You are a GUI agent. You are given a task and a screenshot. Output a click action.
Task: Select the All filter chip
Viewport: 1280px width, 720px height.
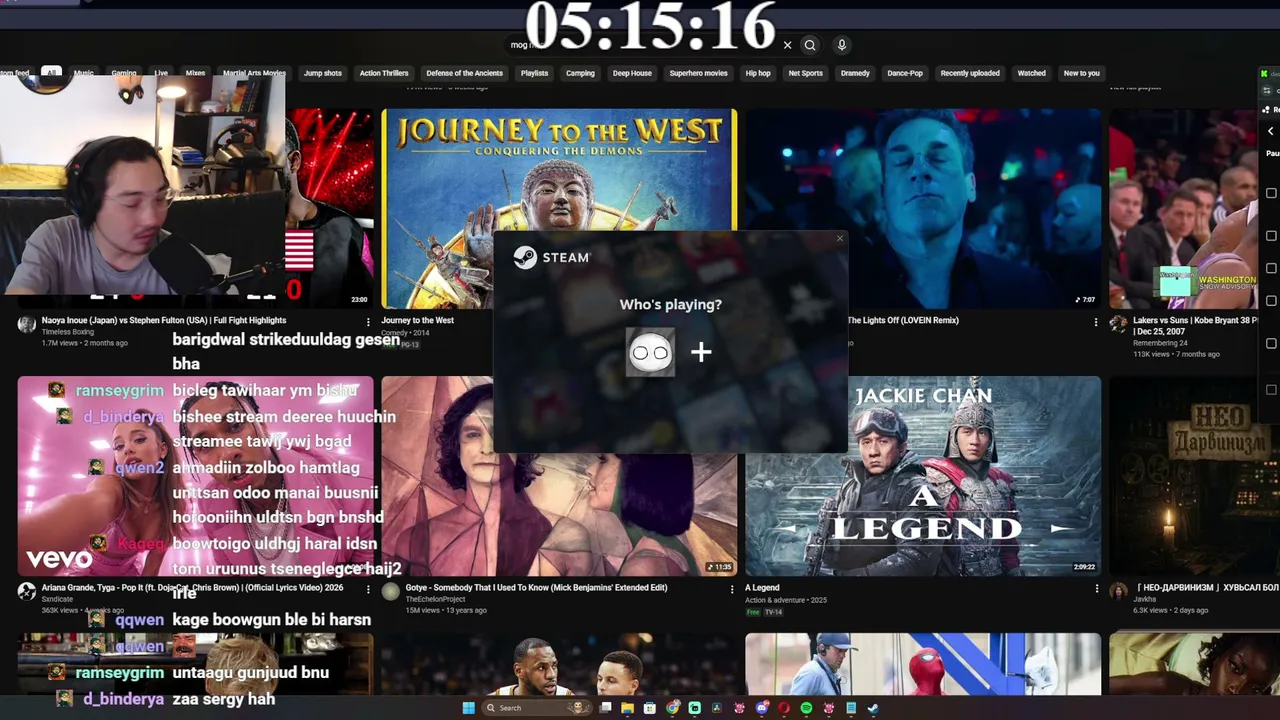coord(51,73)
